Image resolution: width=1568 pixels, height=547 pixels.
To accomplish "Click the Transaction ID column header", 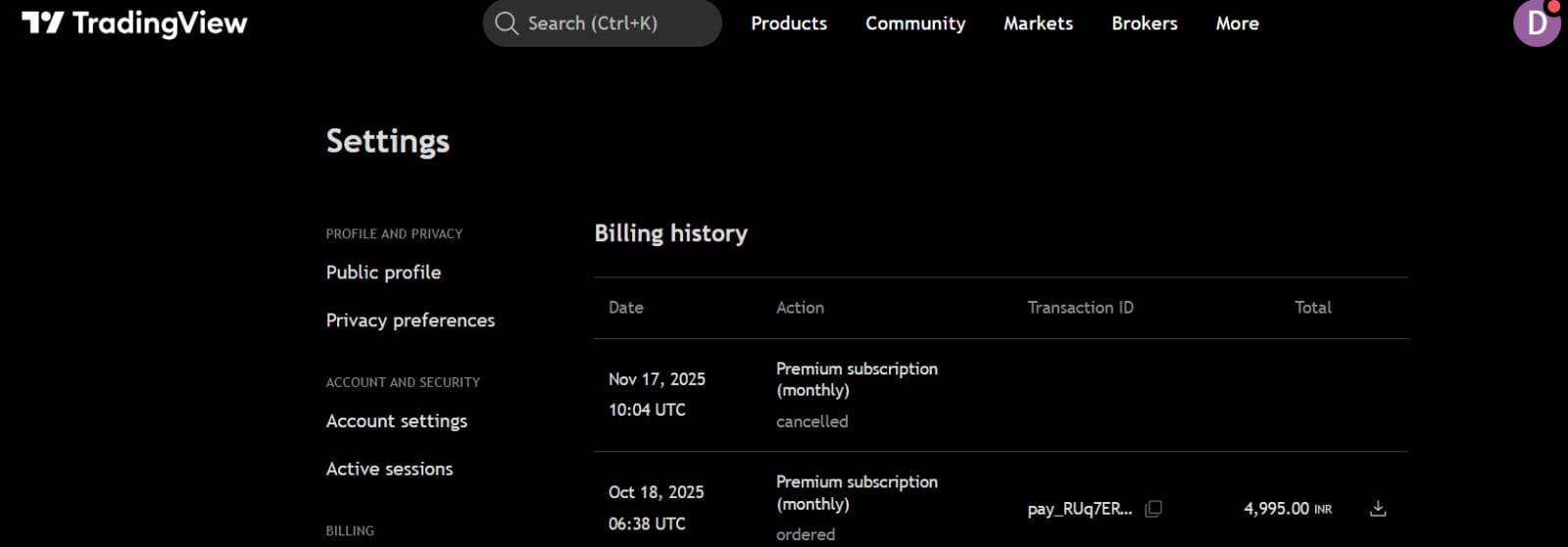I will click(1080, 308).
